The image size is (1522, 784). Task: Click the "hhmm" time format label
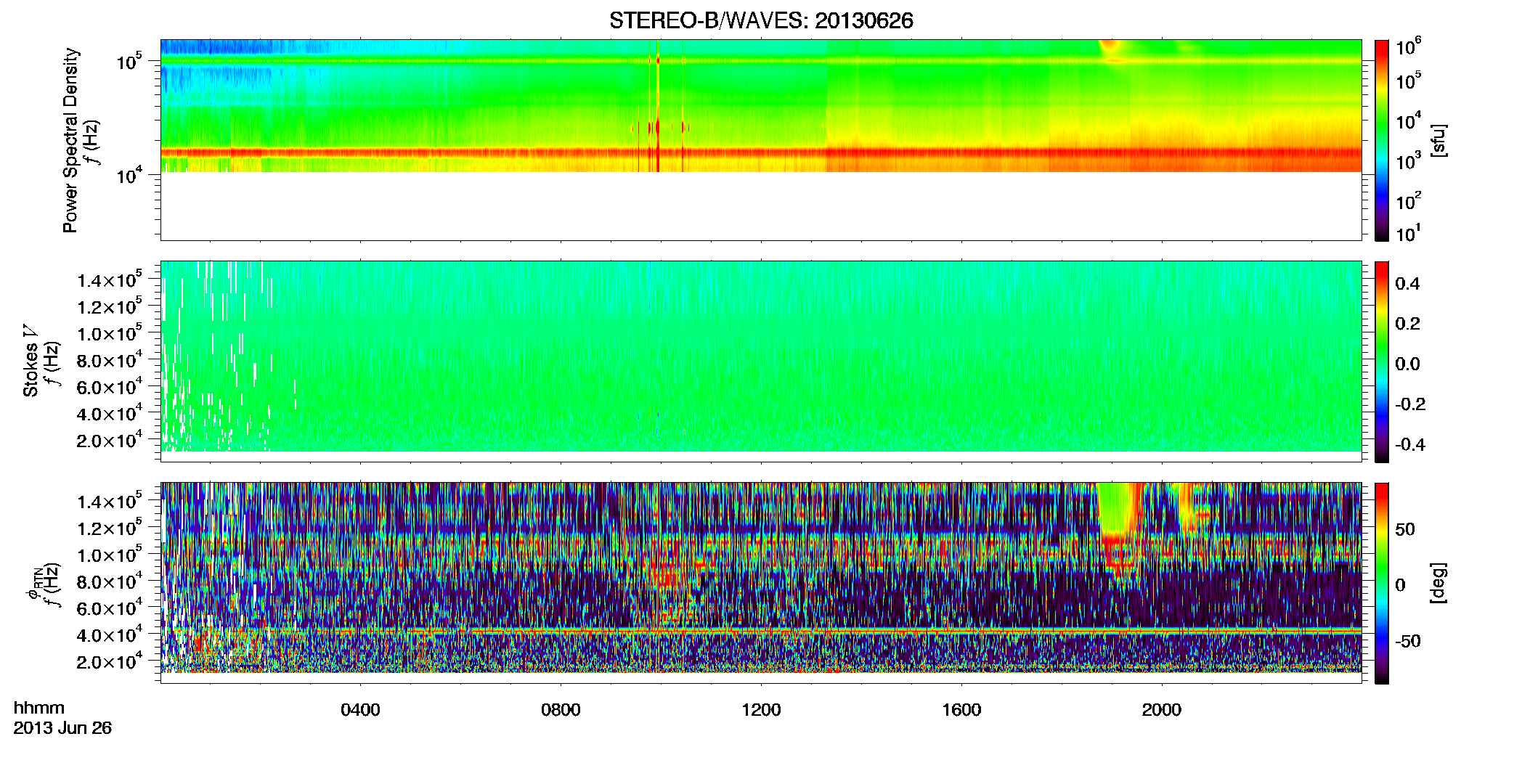[39, 708]
